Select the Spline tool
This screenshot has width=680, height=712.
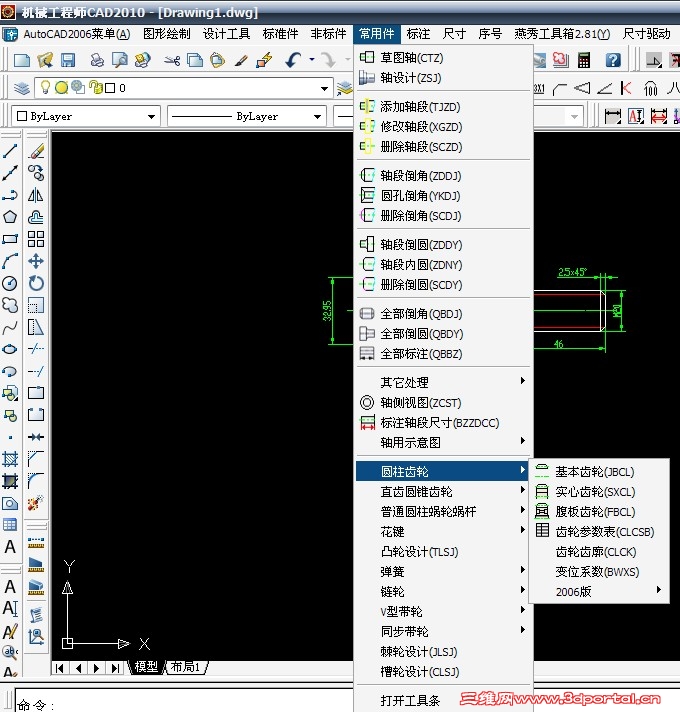click(10, 327)
